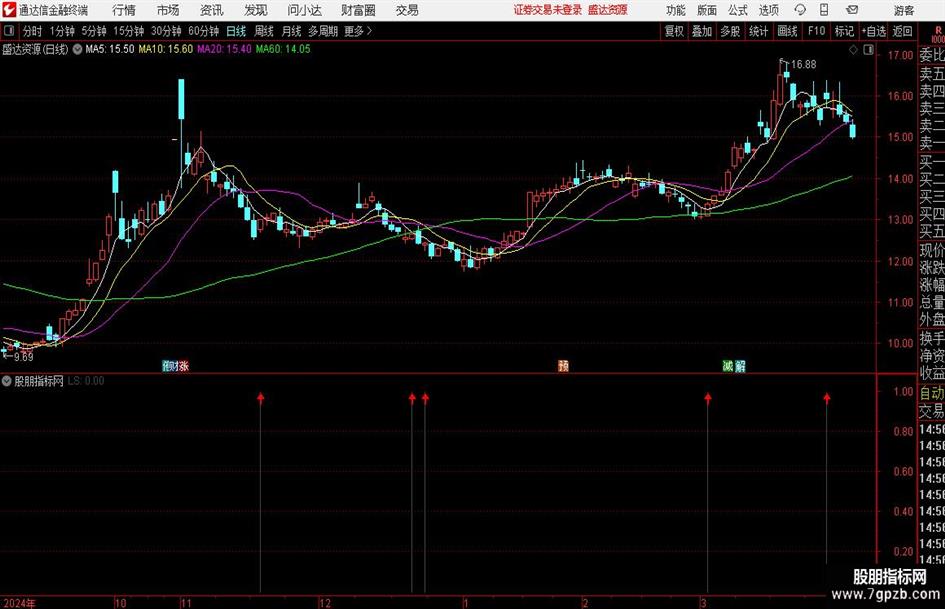Open the 功能 menu

pyautogui.click(x=676, y=10)
